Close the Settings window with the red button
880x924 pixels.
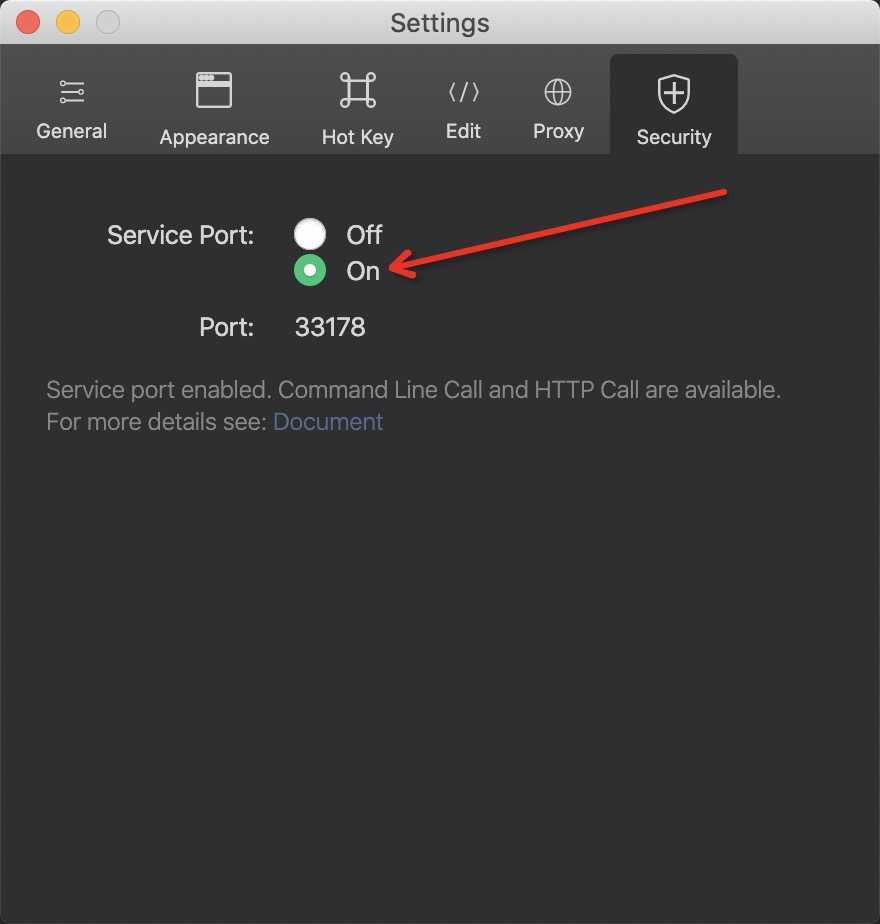click(28, 22)
